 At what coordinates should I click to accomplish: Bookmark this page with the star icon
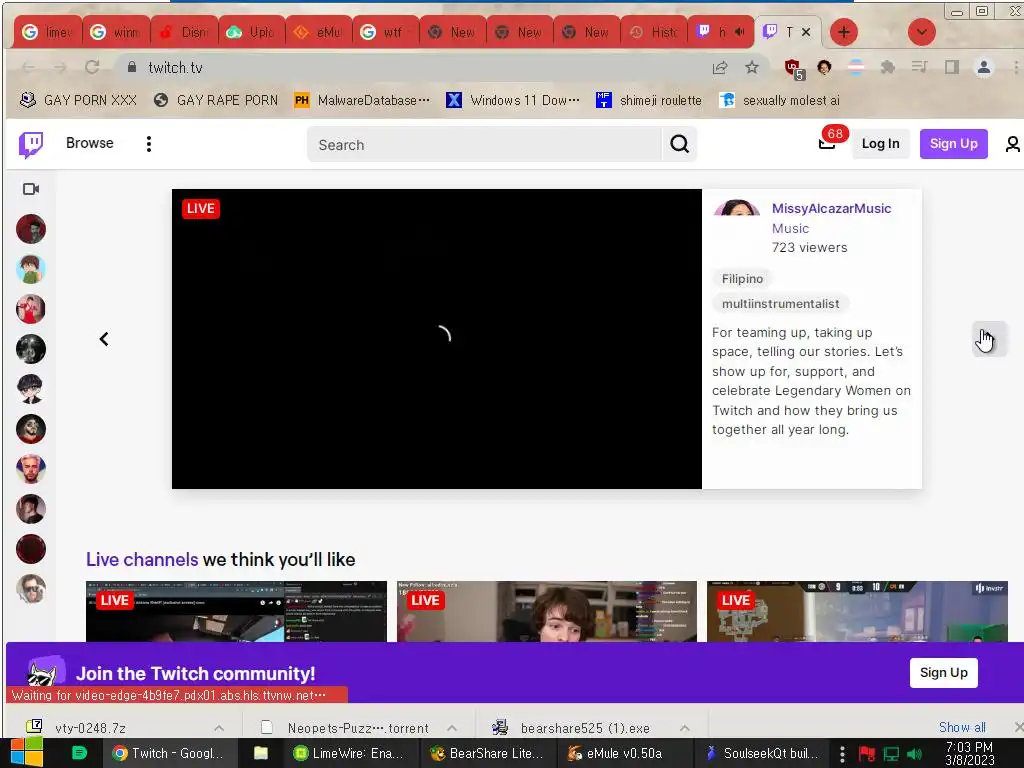pyautogui.click(x=752, y=67)
